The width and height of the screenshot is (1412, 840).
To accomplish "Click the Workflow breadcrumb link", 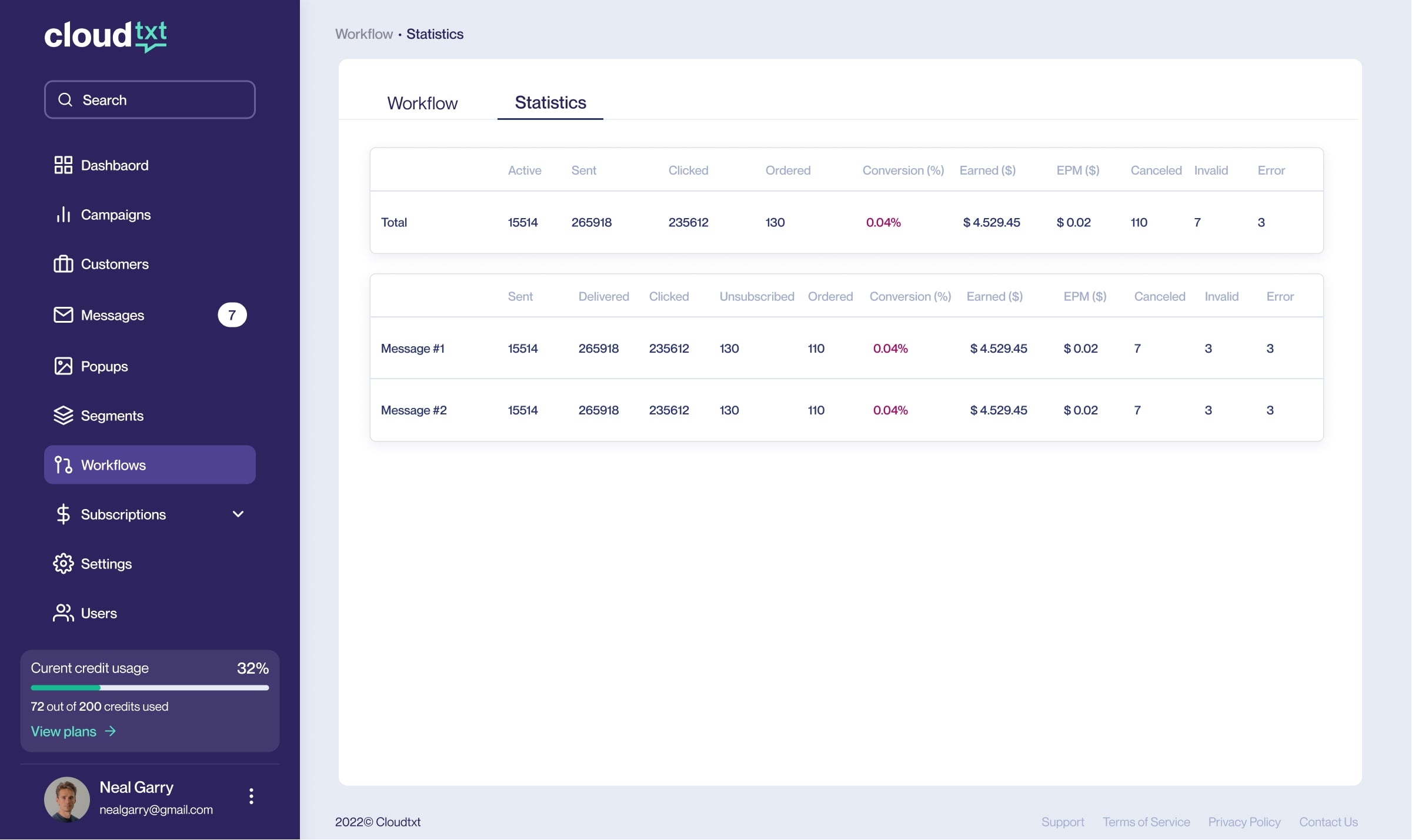I will pyautogui.click(x=364, y=34).
